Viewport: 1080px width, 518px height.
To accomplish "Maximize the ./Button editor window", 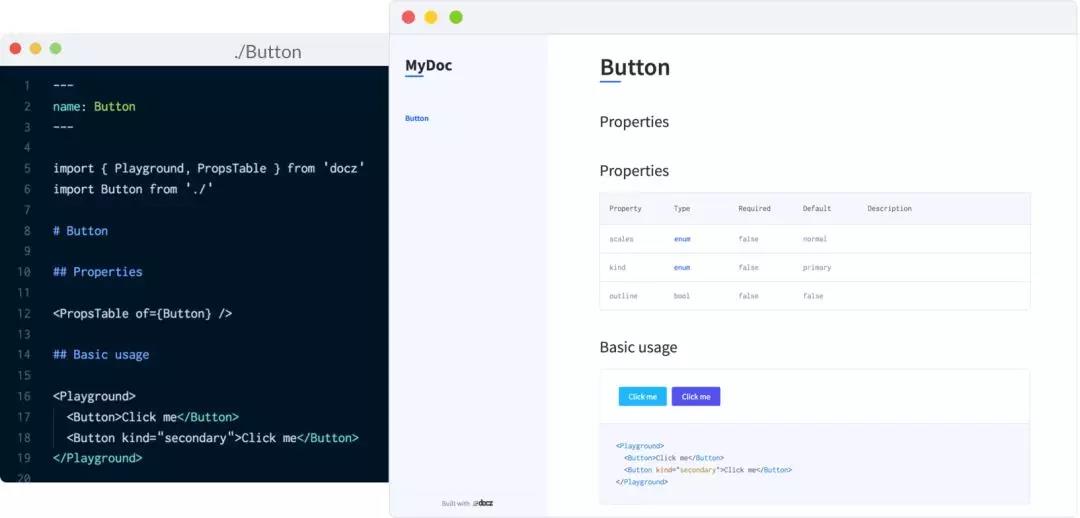I will tap(55, 48).
